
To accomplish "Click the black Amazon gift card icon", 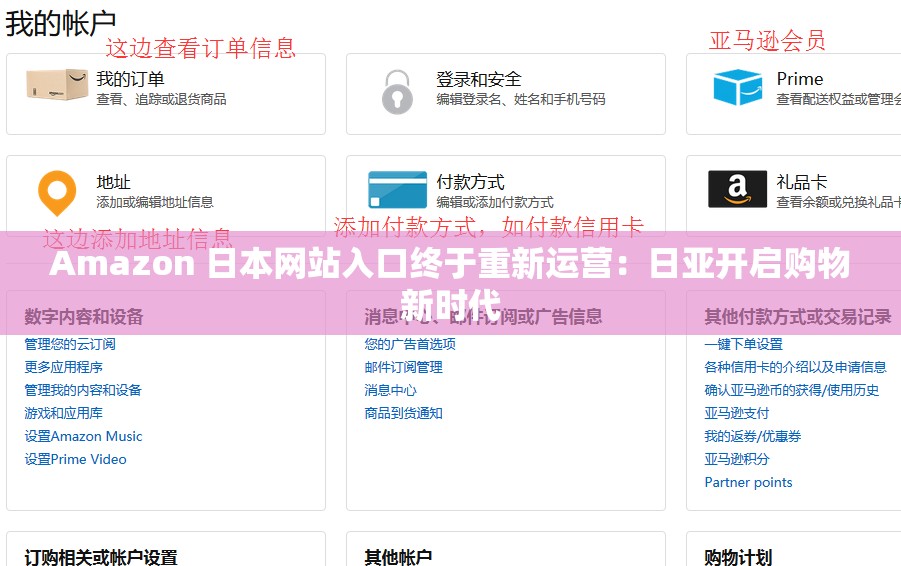I will (737, 188).
